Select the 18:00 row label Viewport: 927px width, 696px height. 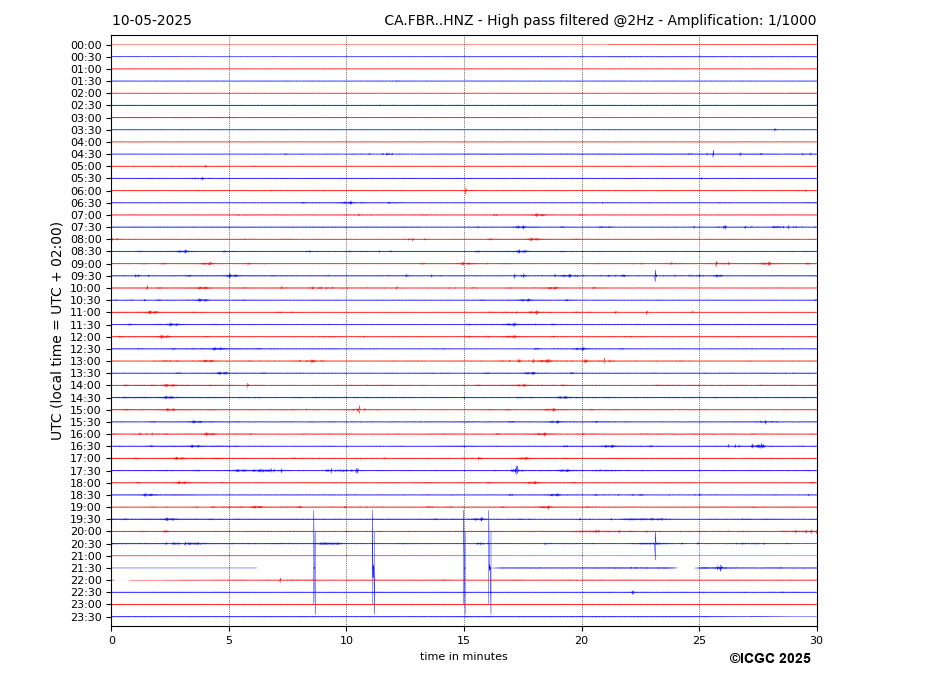86,483
